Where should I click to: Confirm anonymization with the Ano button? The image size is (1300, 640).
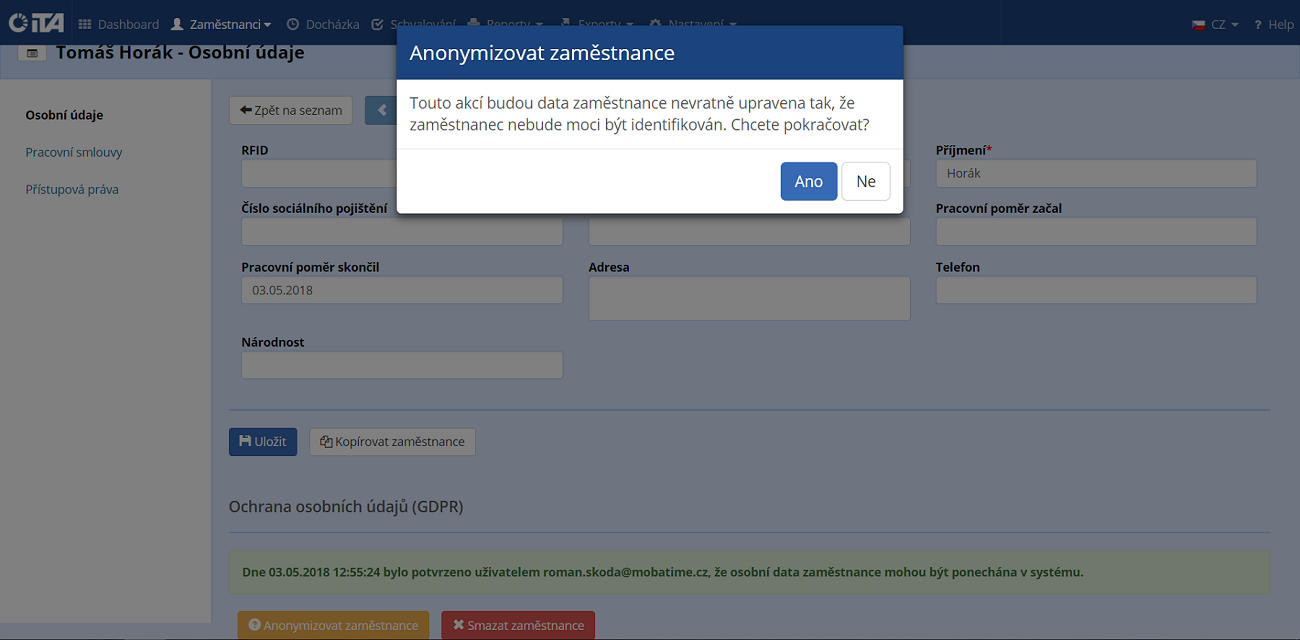[808, 181]
